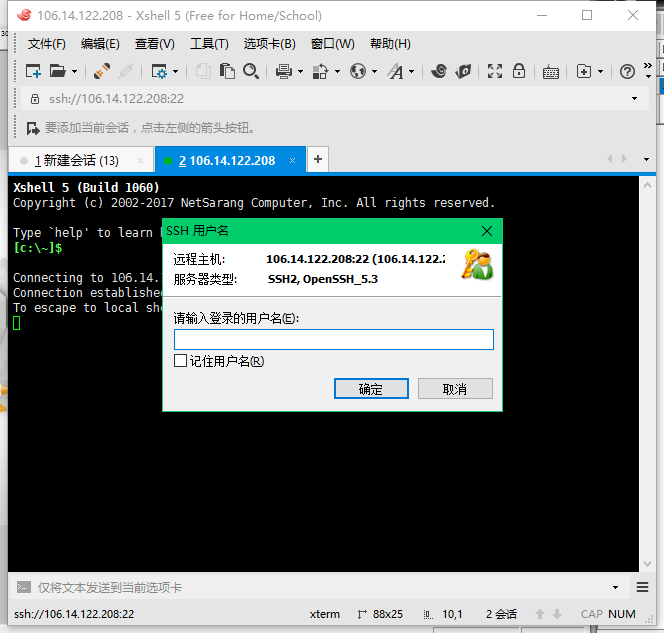Close the 106.14.122.208 tab

[x=292, y=160]
